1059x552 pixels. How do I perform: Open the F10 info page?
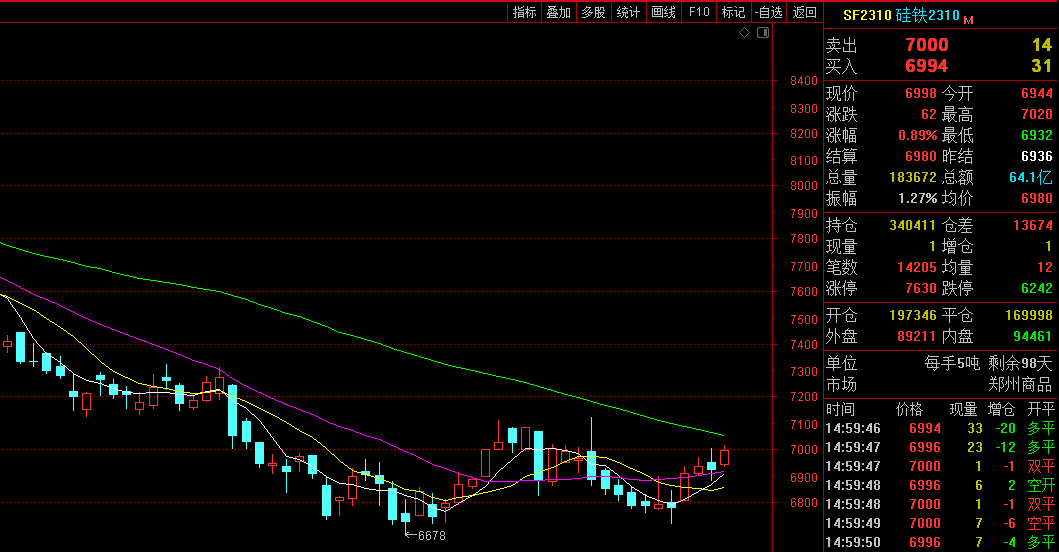[x=699, y=12]
